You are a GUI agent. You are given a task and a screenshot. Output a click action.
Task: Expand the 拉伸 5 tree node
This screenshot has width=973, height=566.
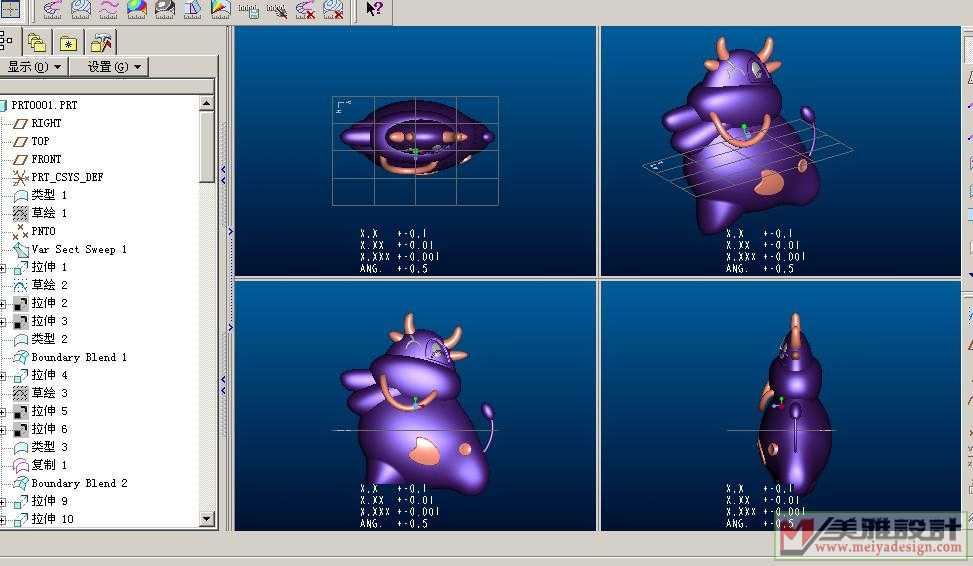pyautogui.click(x=3, y=412)
